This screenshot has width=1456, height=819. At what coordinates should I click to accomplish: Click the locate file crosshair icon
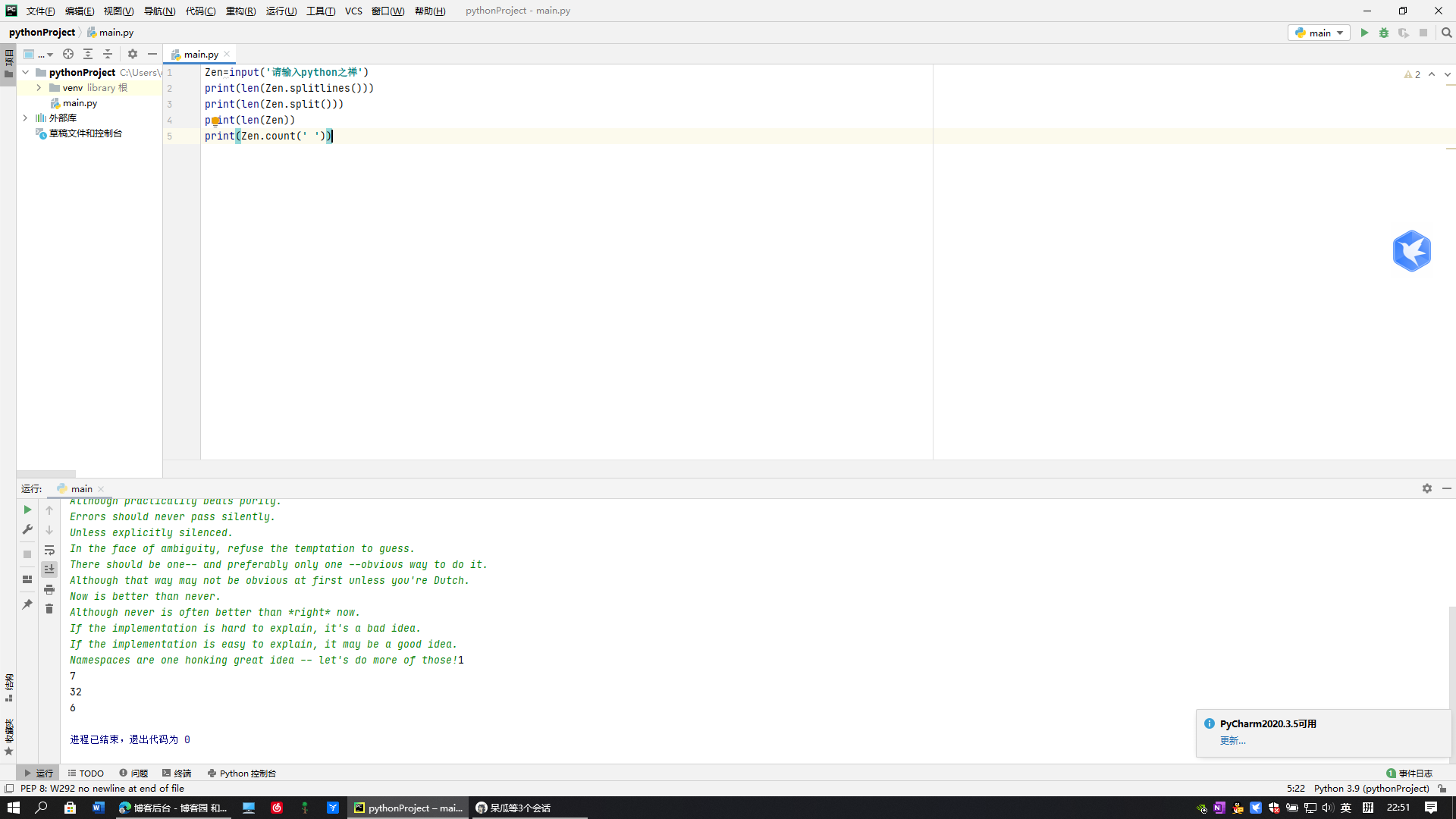(68, 54)
